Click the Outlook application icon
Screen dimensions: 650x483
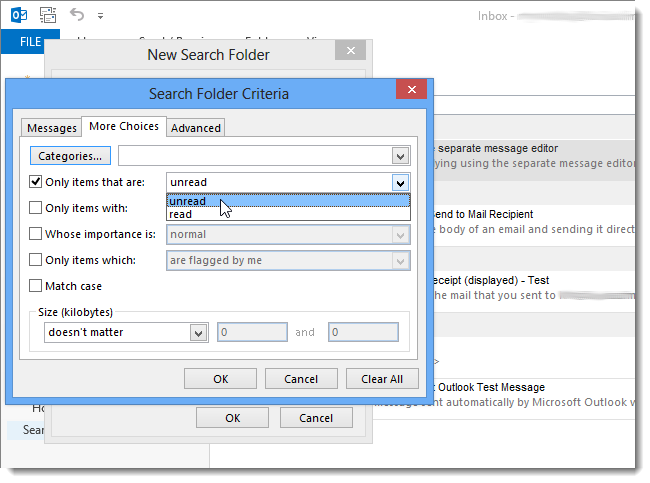click(19, 15)
